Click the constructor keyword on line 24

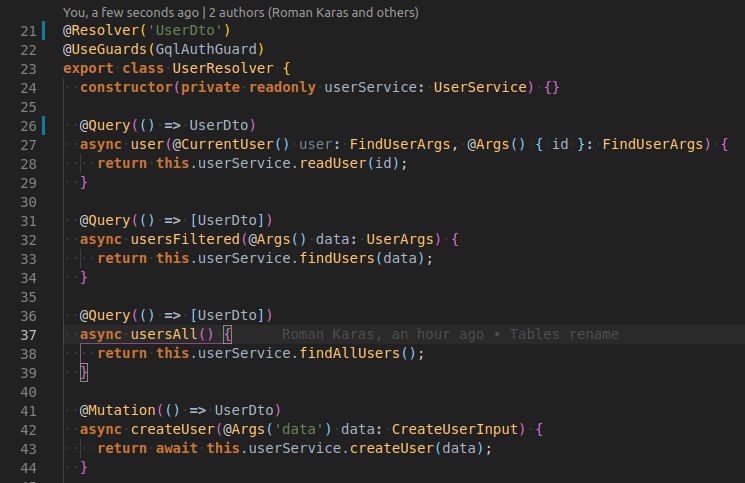pyautogui.click(x=126, y=87)
